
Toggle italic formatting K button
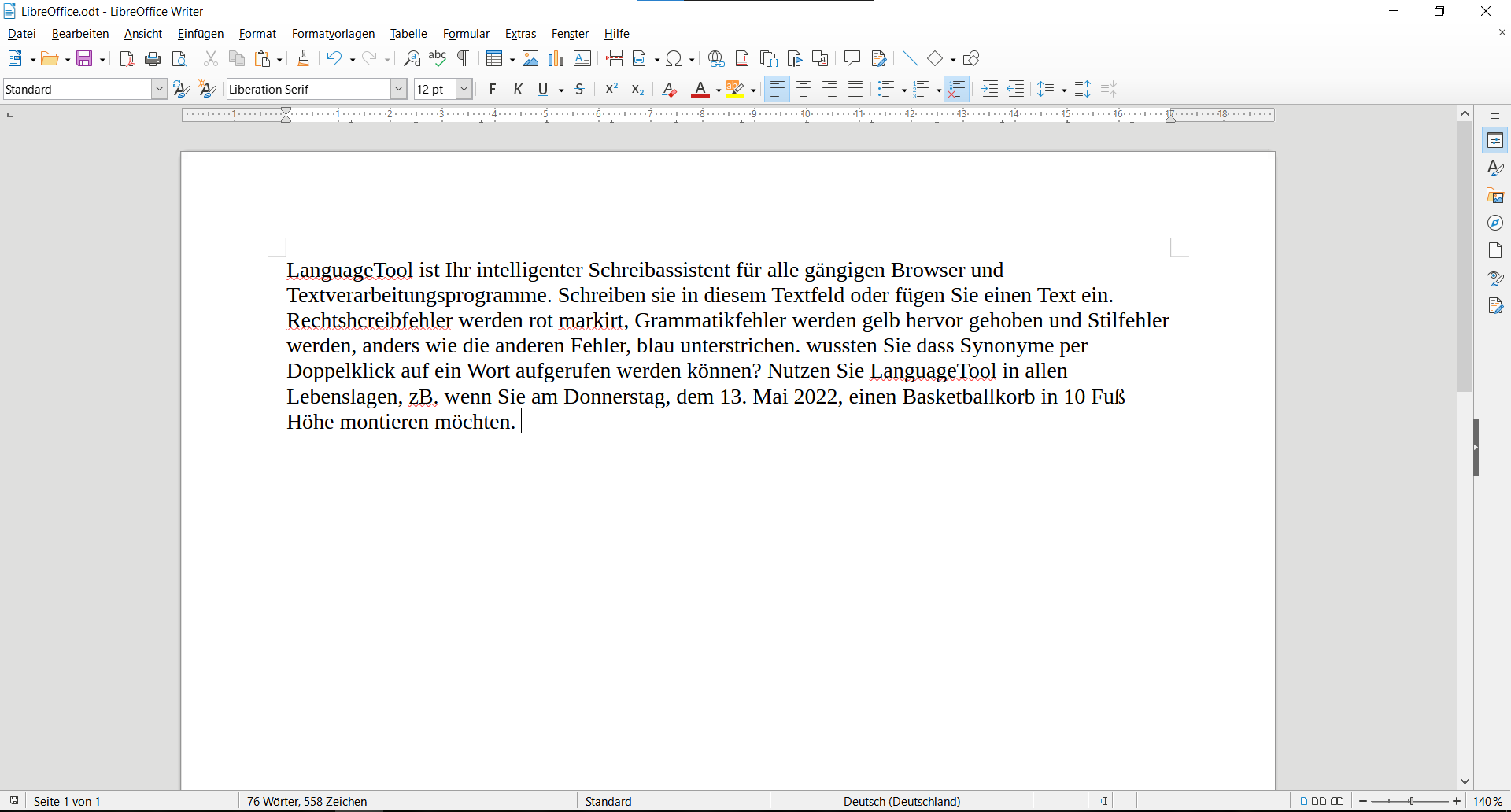pos(518,90)
